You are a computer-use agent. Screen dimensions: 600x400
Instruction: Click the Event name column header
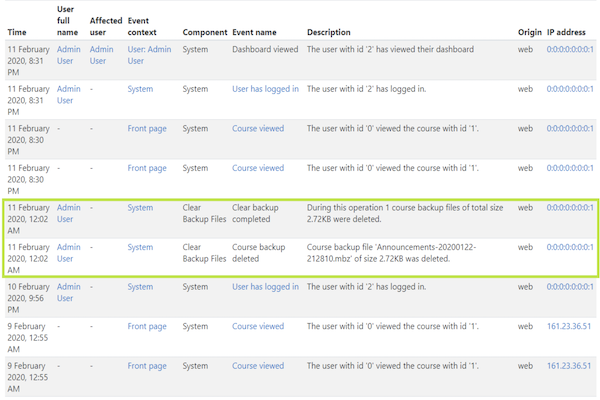(254, 32)
